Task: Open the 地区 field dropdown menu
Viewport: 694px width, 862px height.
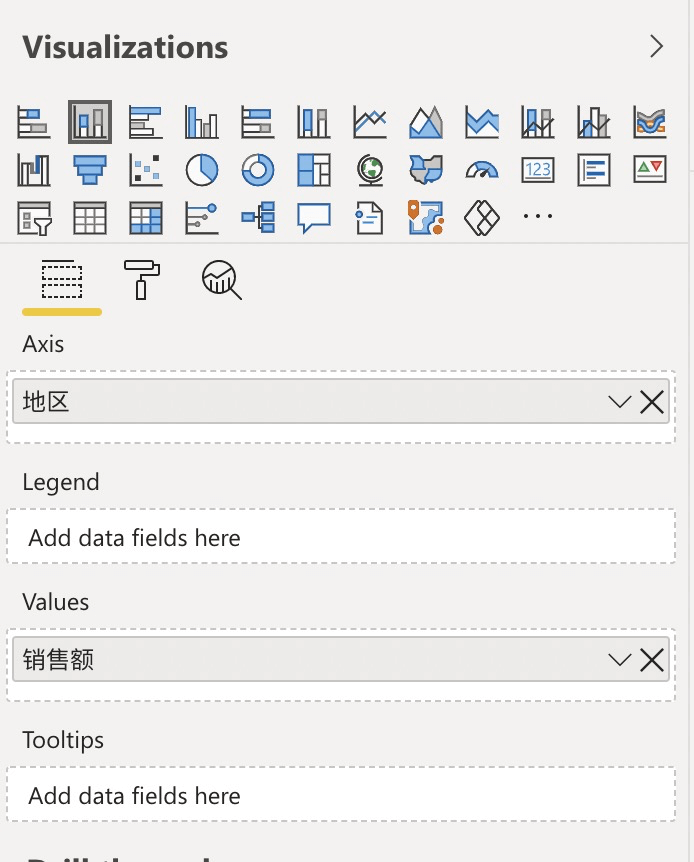Action: (619, 402)
